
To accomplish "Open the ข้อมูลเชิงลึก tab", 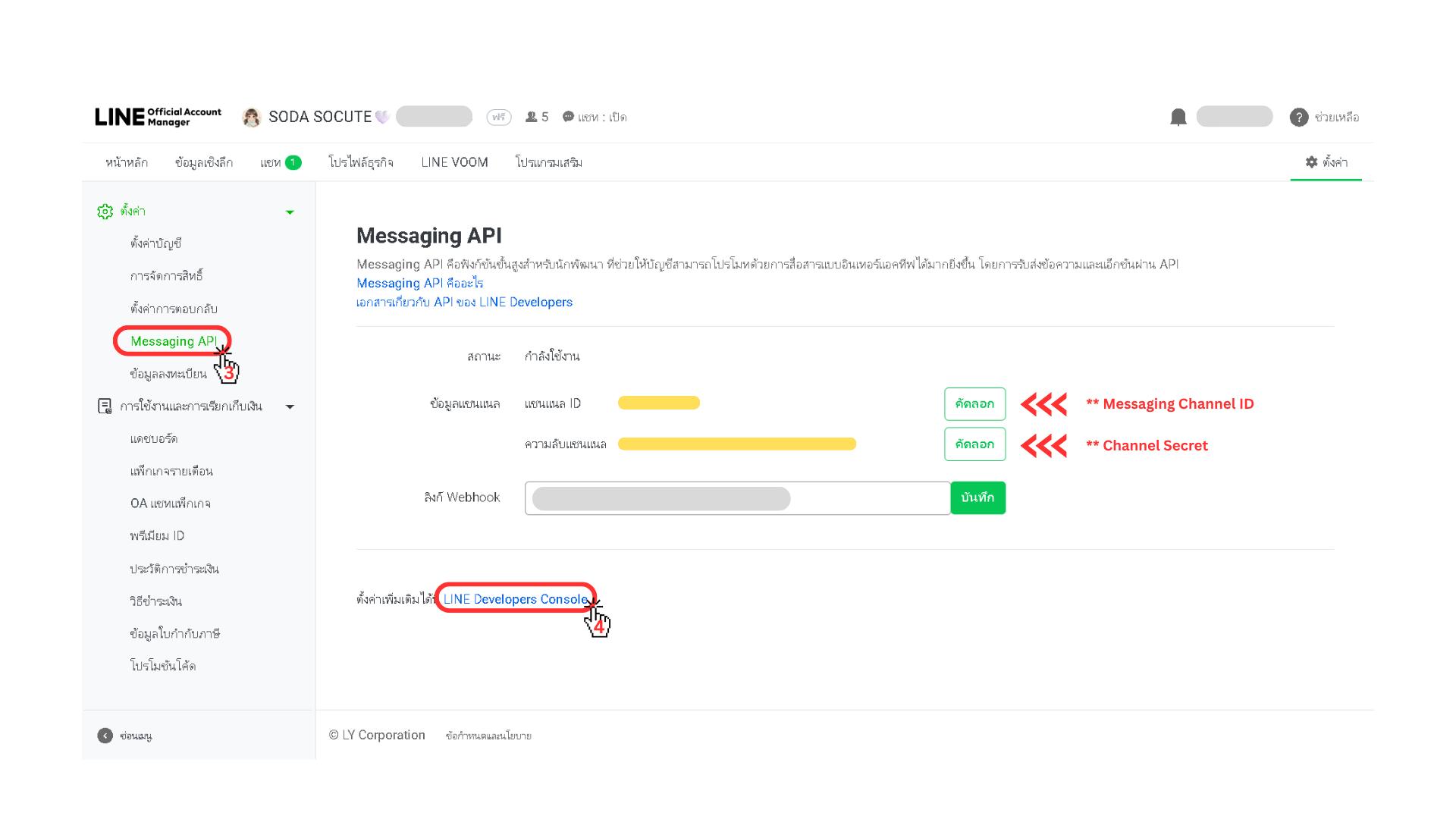I will pyautogui.click(x=204, y=162).
